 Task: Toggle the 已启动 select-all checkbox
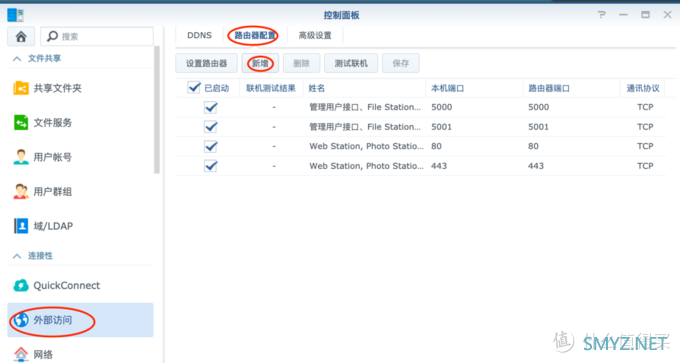pos(194,88)
